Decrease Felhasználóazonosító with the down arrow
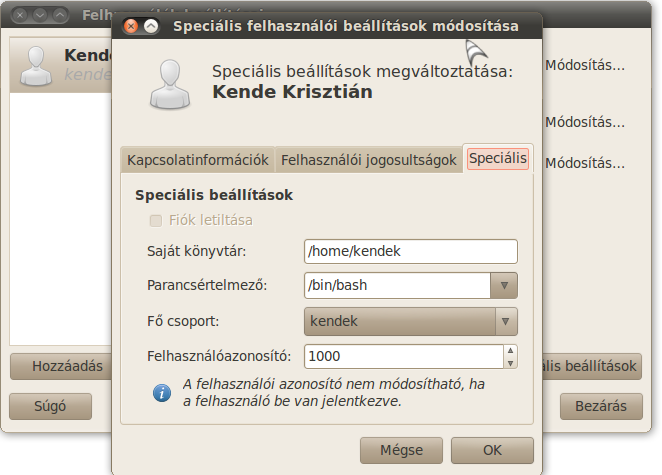This screenshot has height=475, width=662. (x=510, y=363)
